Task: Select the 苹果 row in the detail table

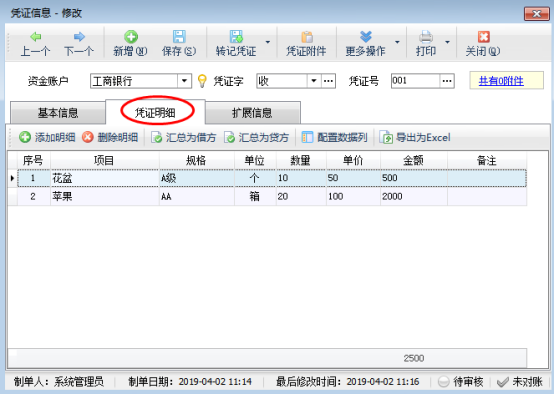Action: coord(267,196)
